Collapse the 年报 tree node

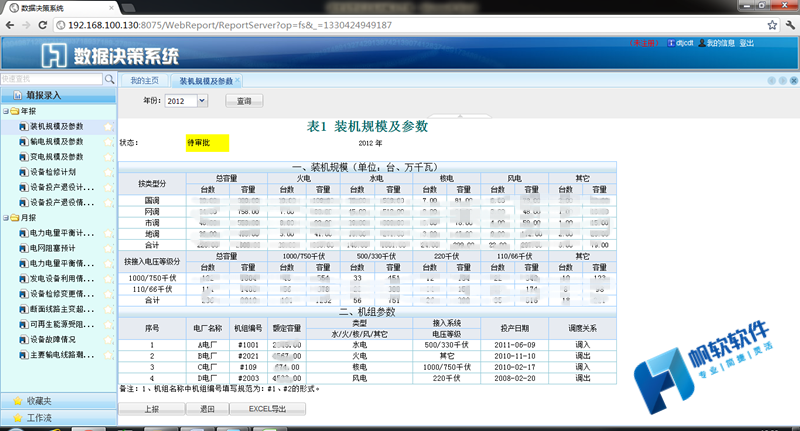[5, 111]
